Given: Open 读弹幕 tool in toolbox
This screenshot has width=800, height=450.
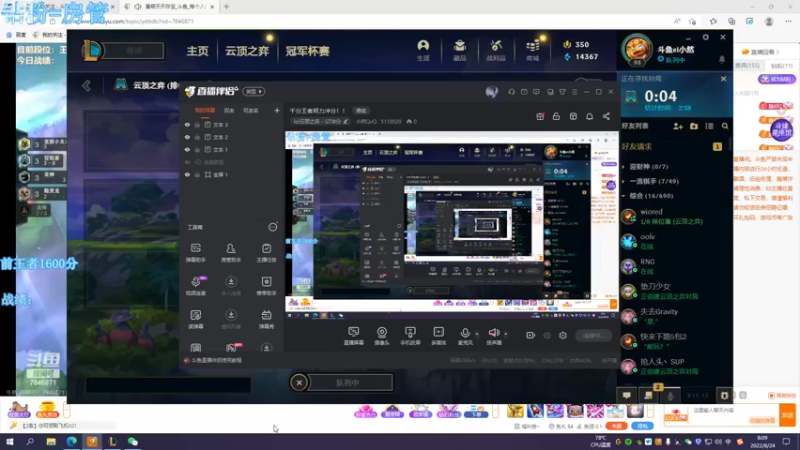Looking at the screenshot, I should [x=195, y=319].
